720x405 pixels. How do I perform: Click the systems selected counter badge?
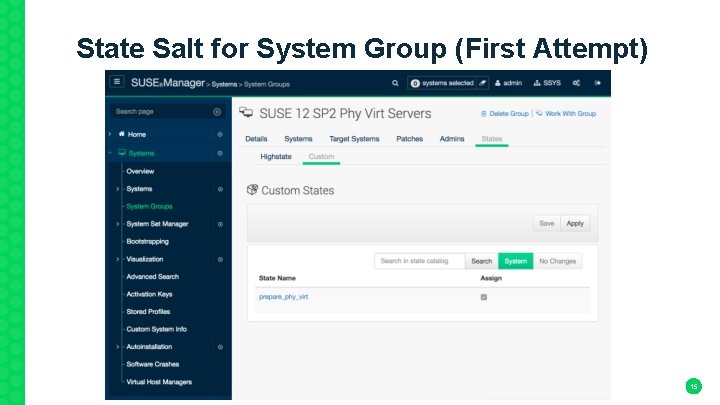pos(415,83)
